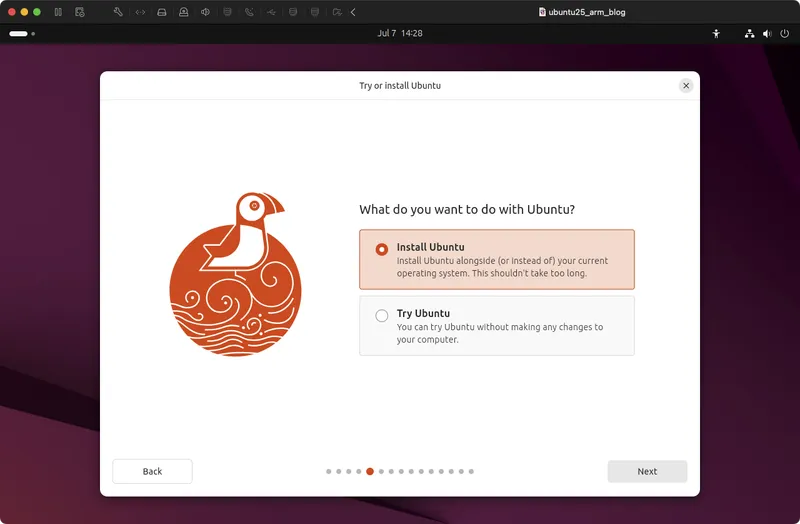
Task: Open the accessibility menu icon
Action: pyautogui.click(x=716, y=34)
